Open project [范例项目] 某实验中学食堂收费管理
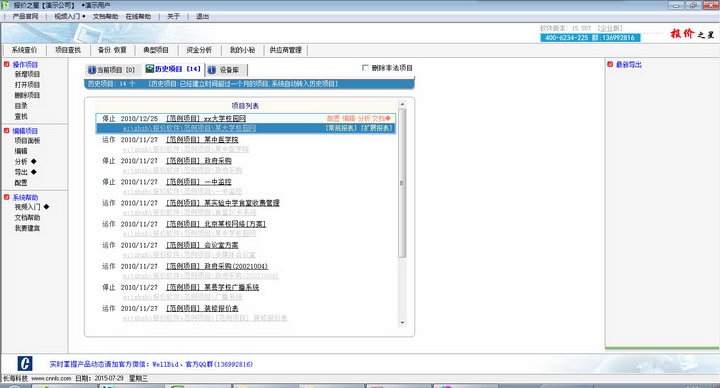Image resolution: width=720 pixels, height=388 pixels. click(x=223, y=203)
